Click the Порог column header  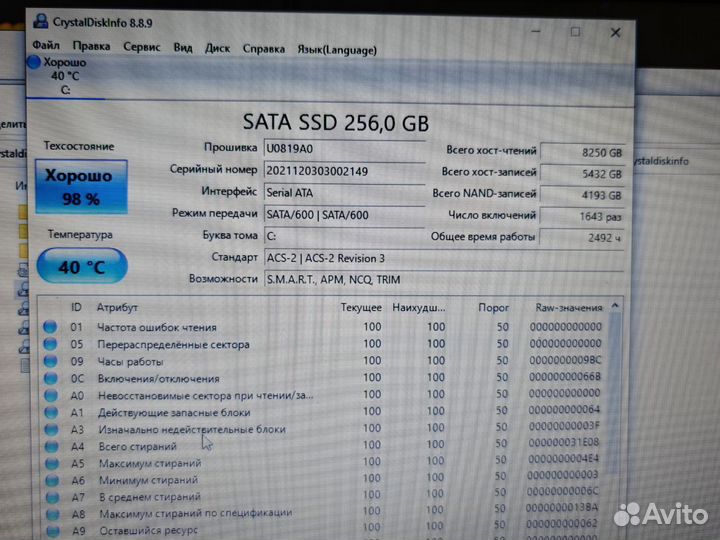494,308
